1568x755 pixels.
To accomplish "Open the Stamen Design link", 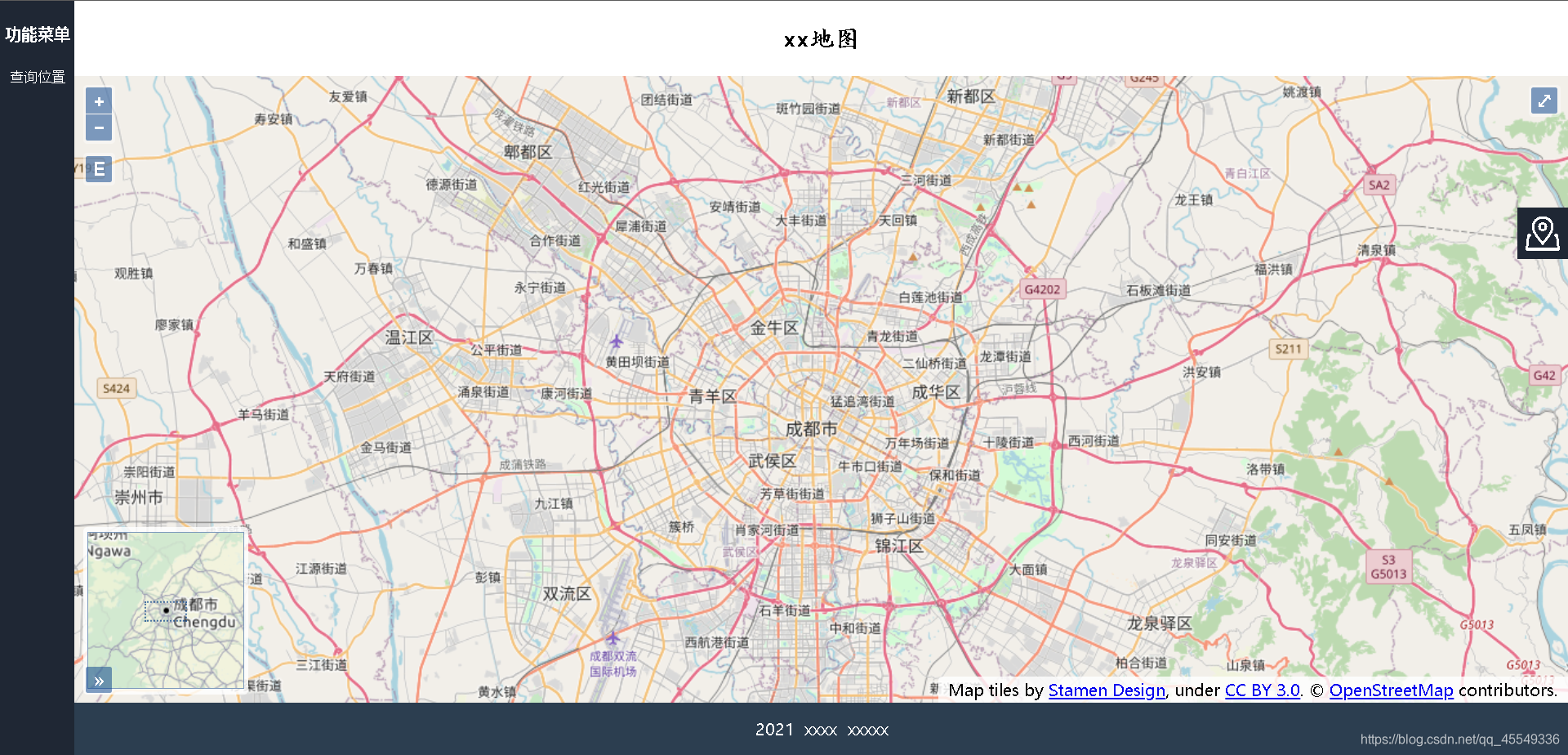I will 1107,690.
